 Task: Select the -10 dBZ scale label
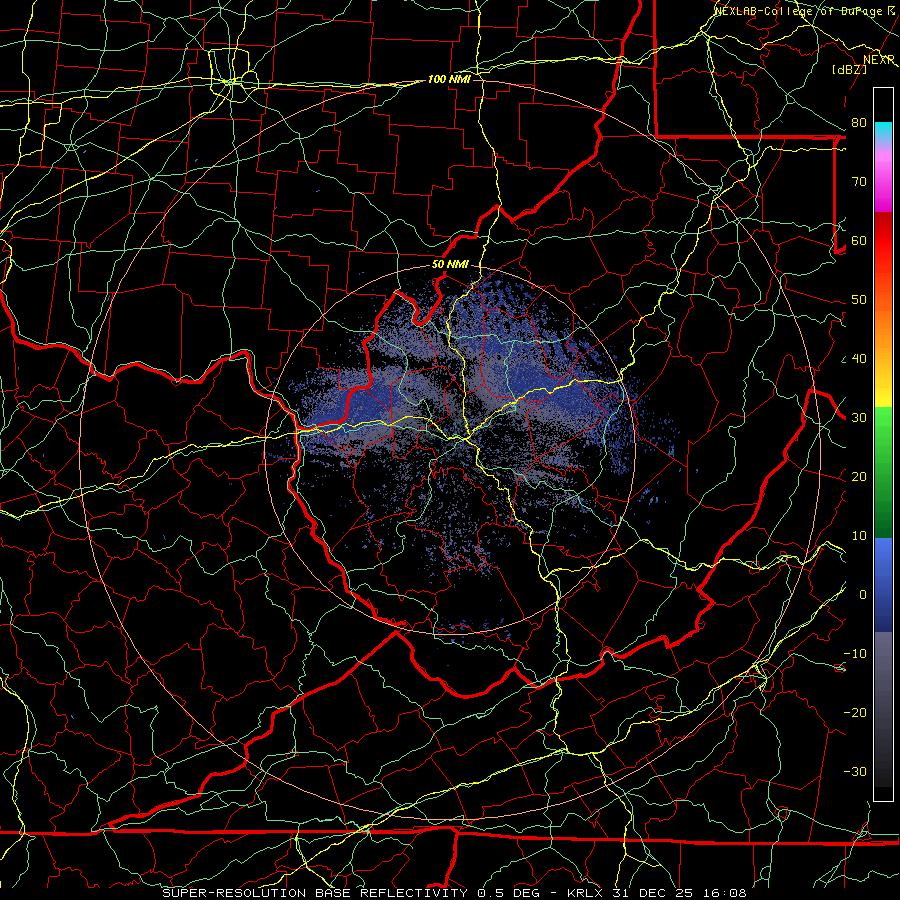click(x=855, y=654)
